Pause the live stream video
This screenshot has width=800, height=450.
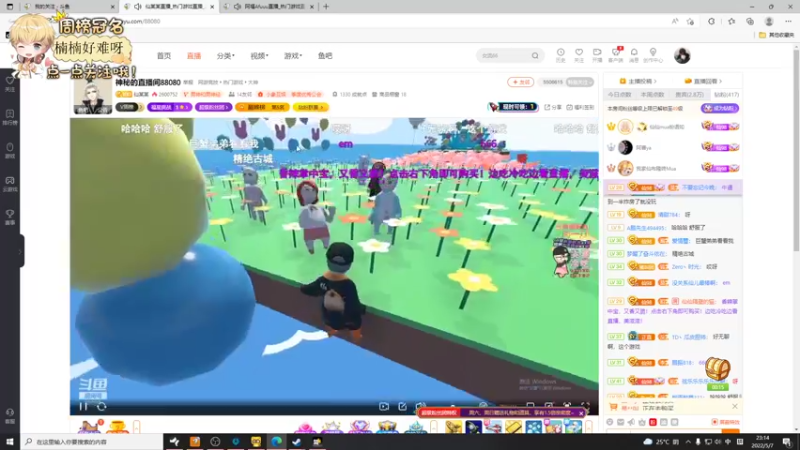83,407
